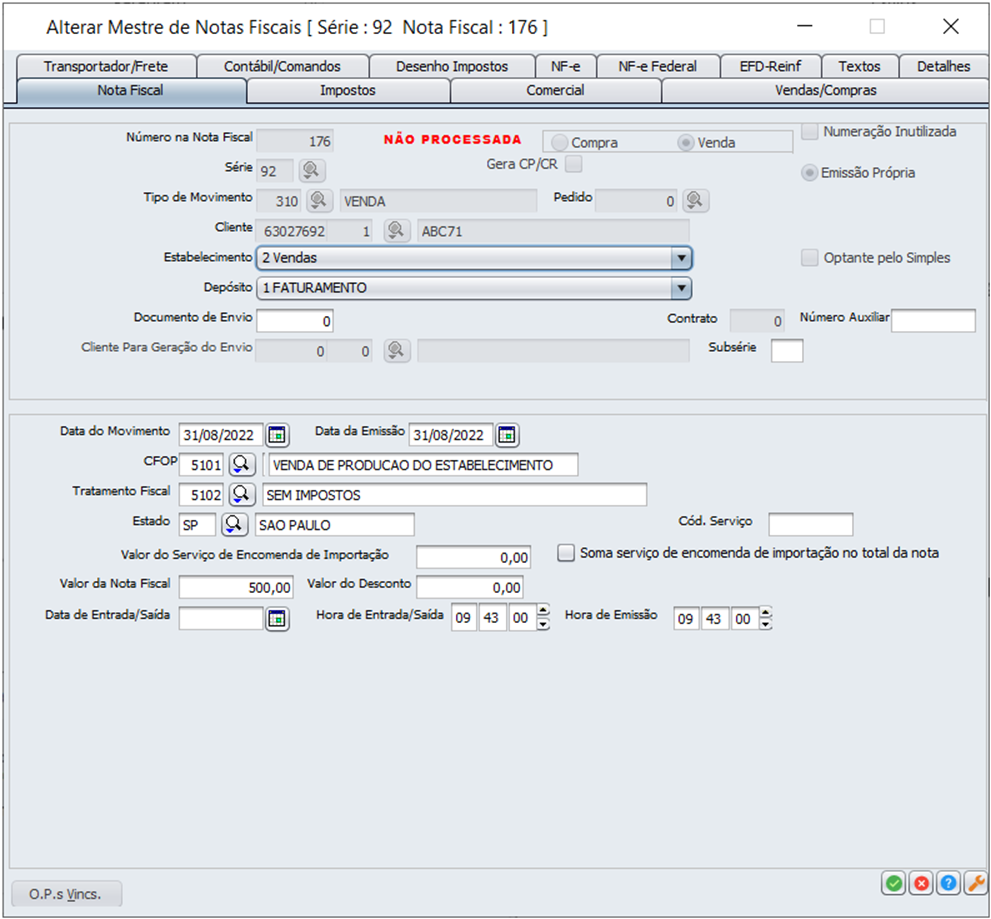Image resolution: width=991 pixels, height=919 pixels.
Task: Open calendar for Data da Emissão
Action: tap(507, 435)
